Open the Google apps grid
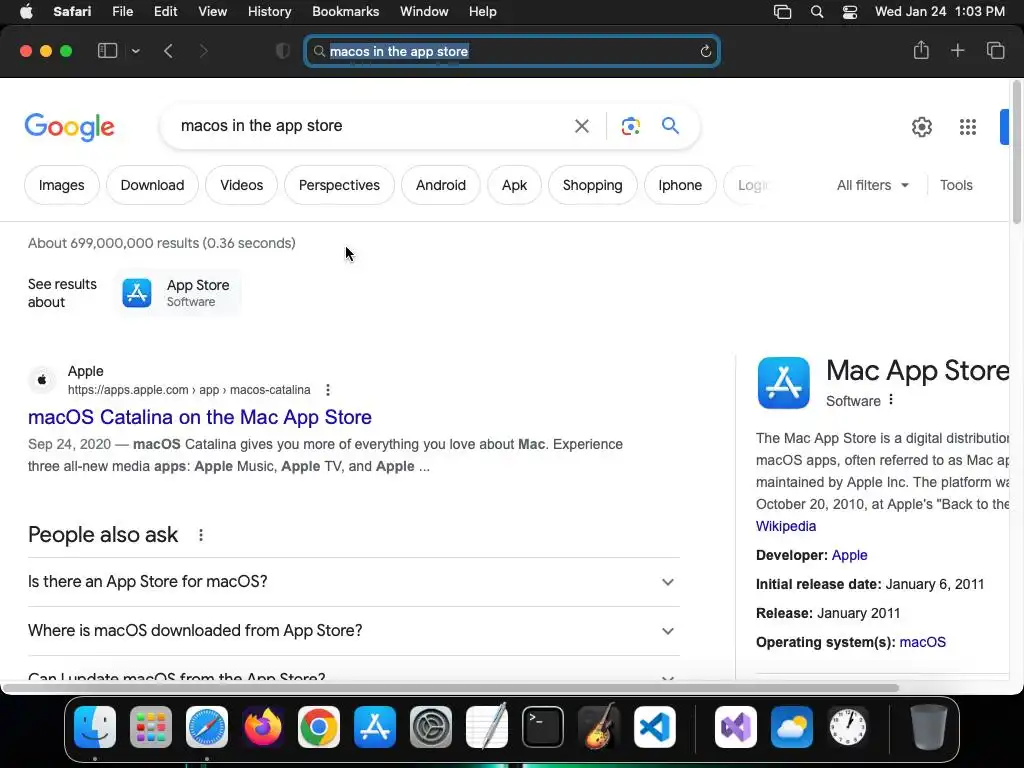This screenshot has width=1024, height=768. click(x=968, y=127)
